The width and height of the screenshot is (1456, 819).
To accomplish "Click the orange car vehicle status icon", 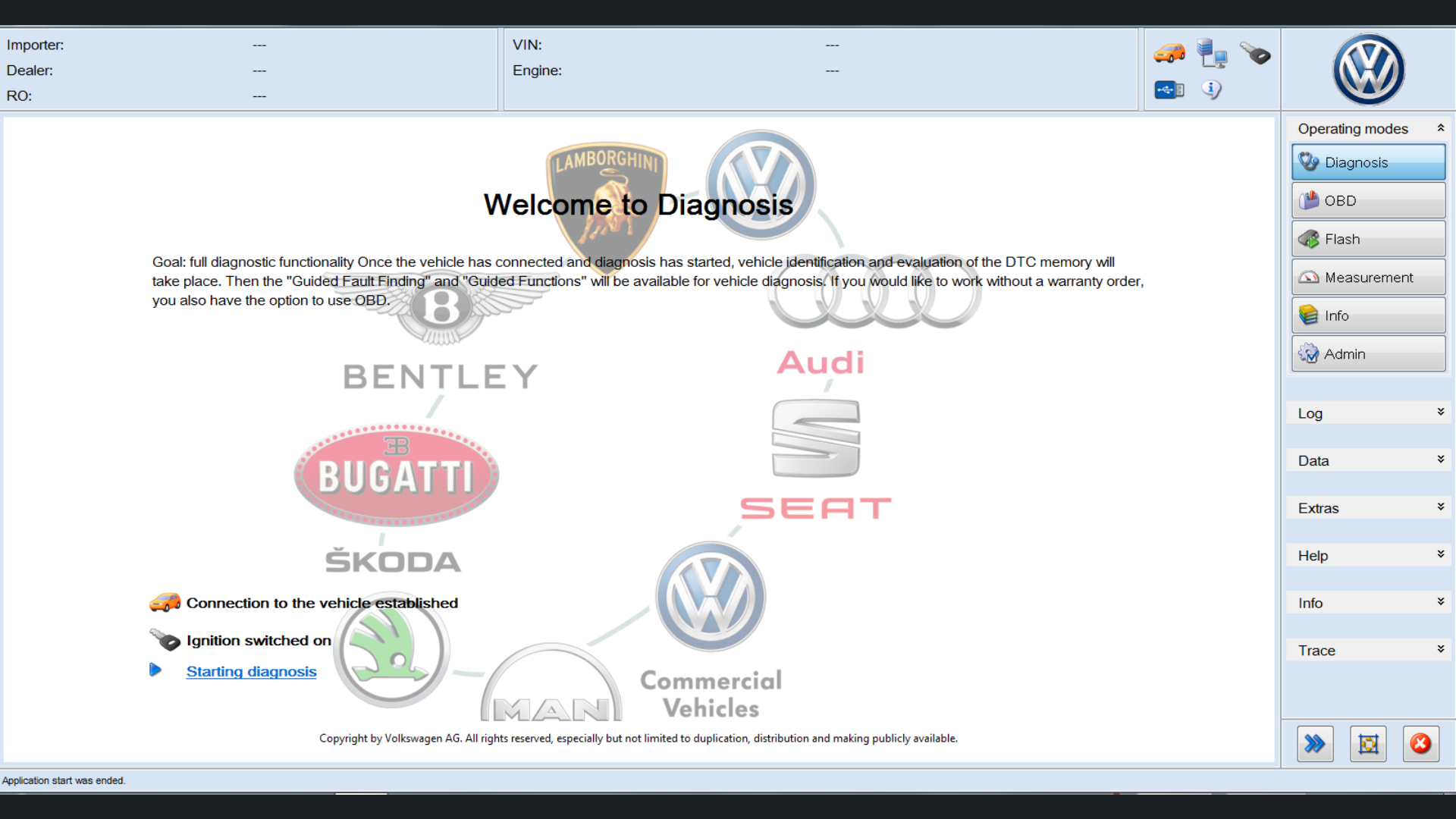I will [x=1169, y=54].
